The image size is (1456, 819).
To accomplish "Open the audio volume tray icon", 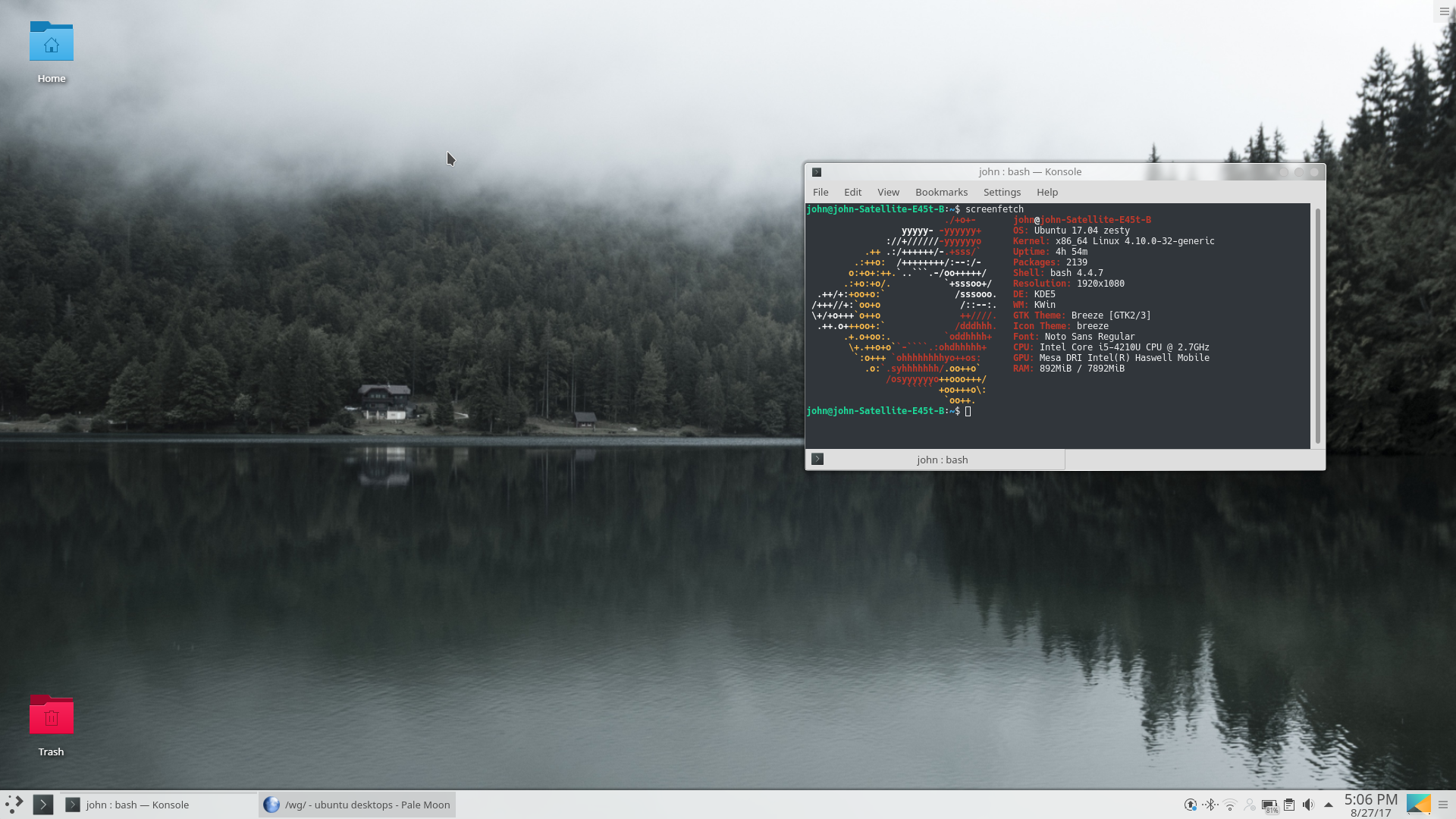I will pyautogui.click(x=1308, y=805).
